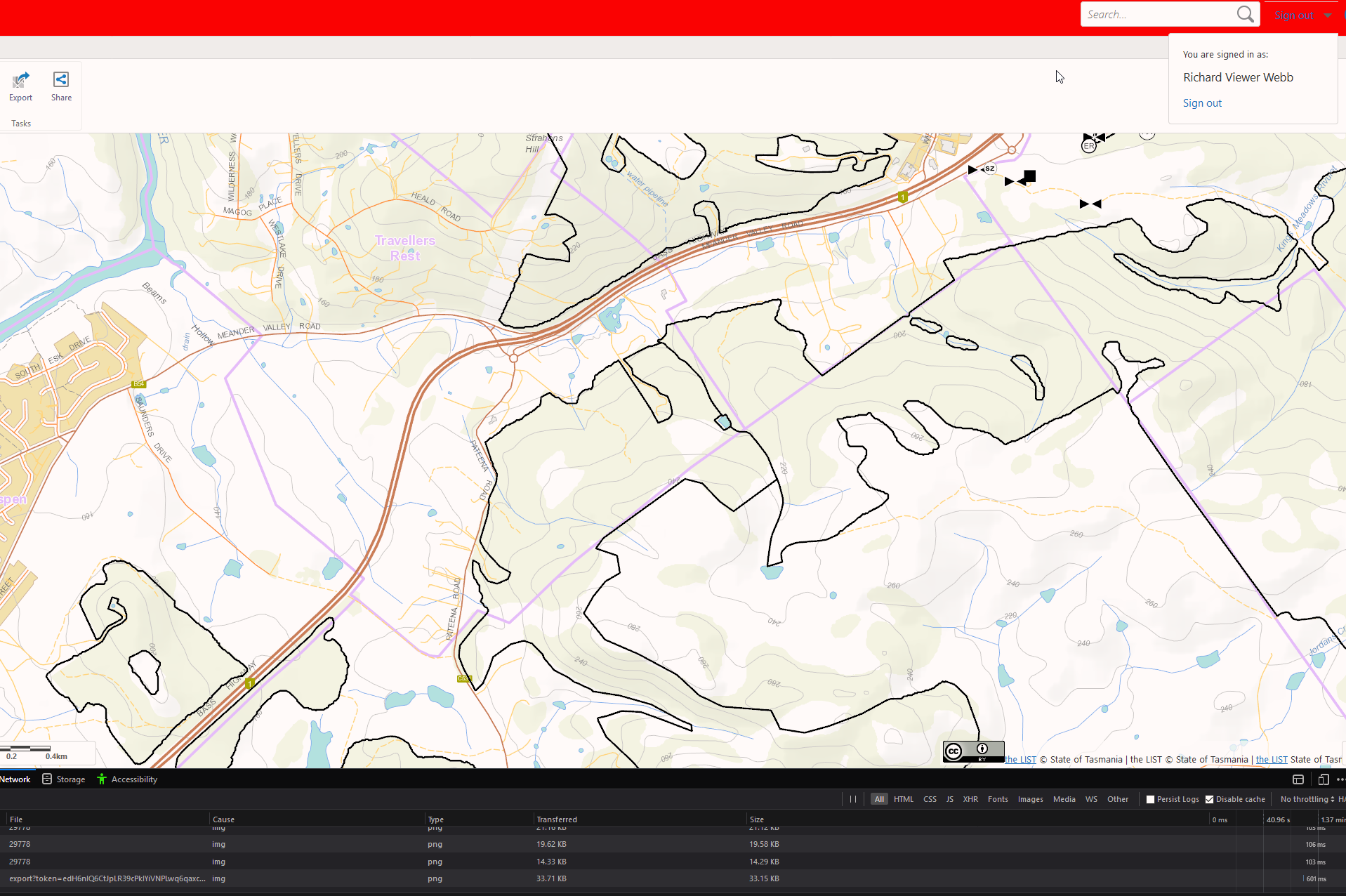Filter network requests by WS
This screenshot has height=896, width=1346.
(1091, 799)
